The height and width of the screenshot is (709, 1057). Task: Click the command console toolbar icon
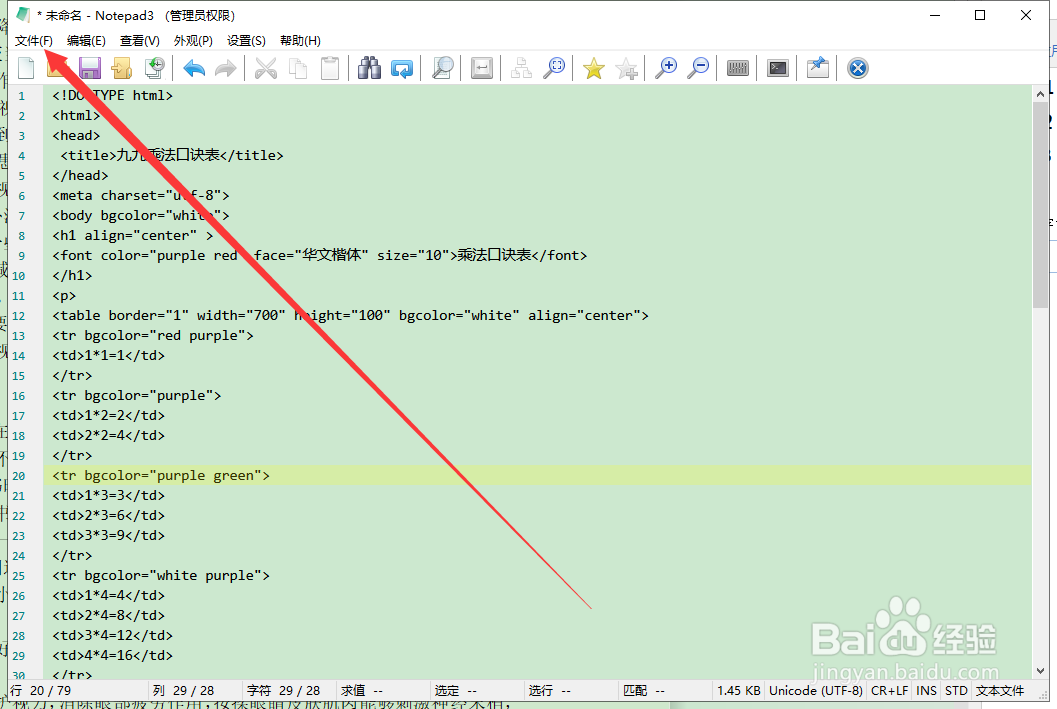click(778, 68)
